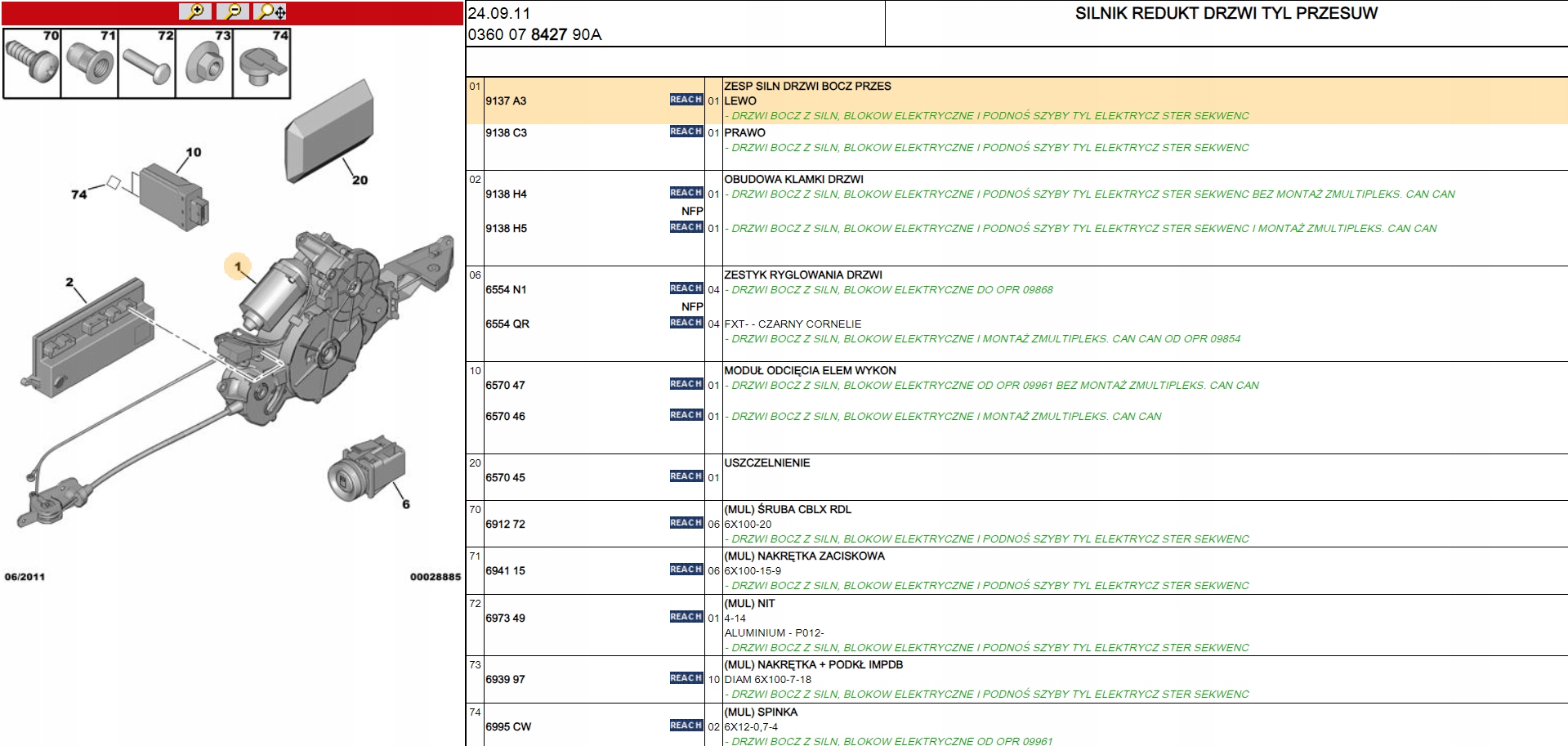Click the heading ZESTYK RYGLOWANIA DRZWI
The width and height of the screenshot is (1568, 746).
(x=803, y=275)
